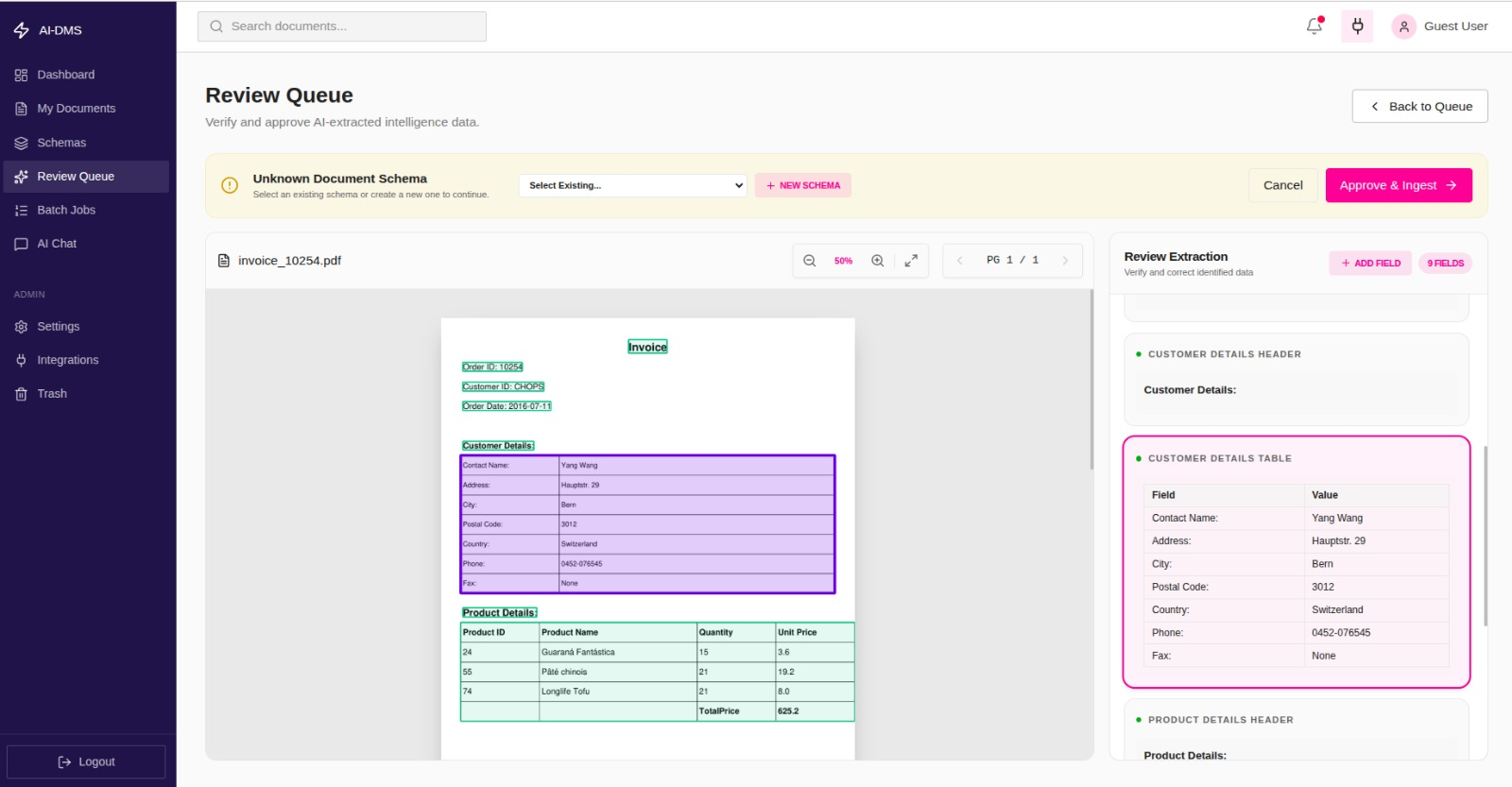The image size is (1512, 787).
Task: Go to previous PDF page arrow
Action: click(x=960, y=261)
